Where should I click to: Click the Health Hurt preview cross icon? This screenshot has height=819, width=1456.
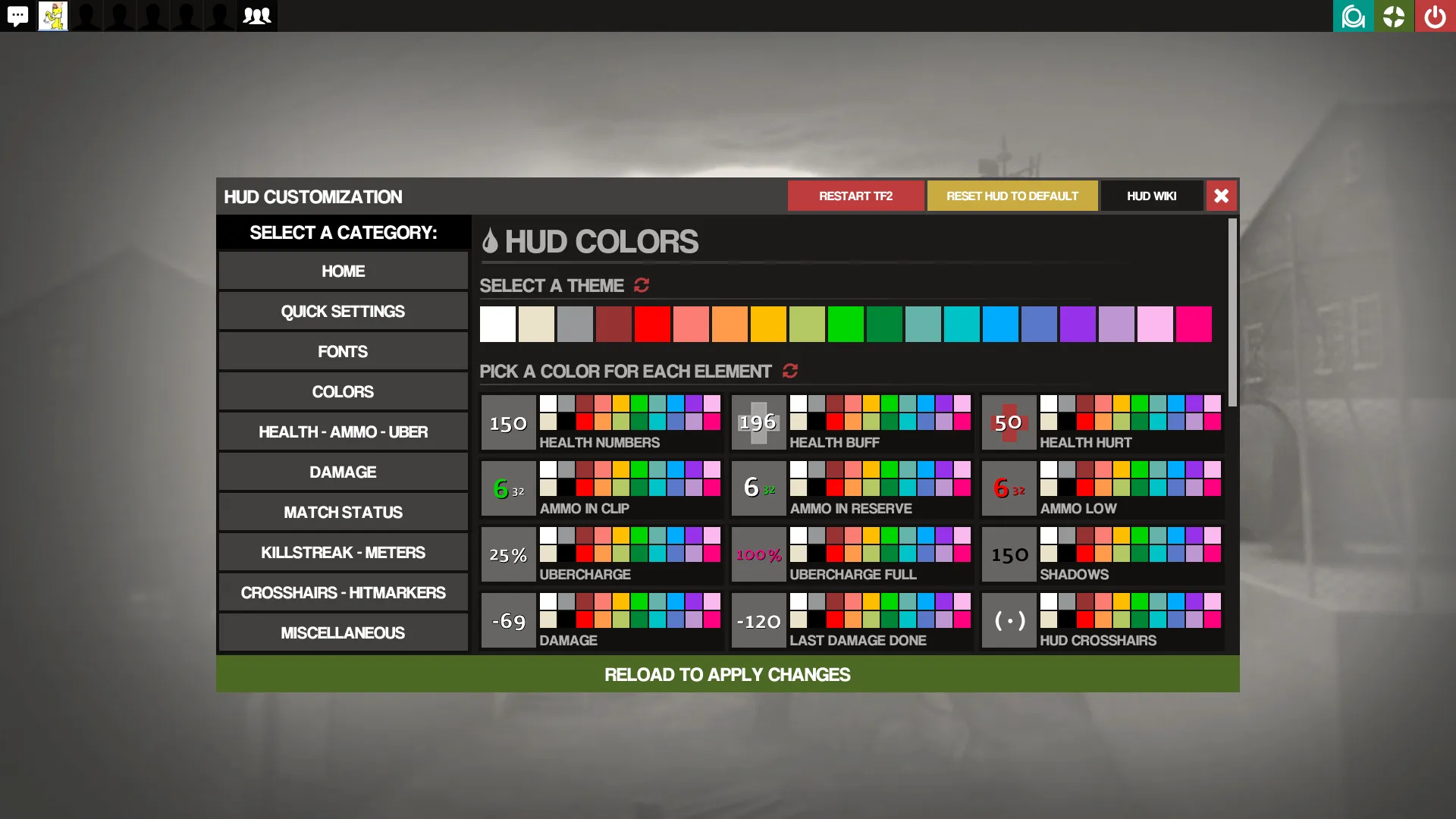1009,422
